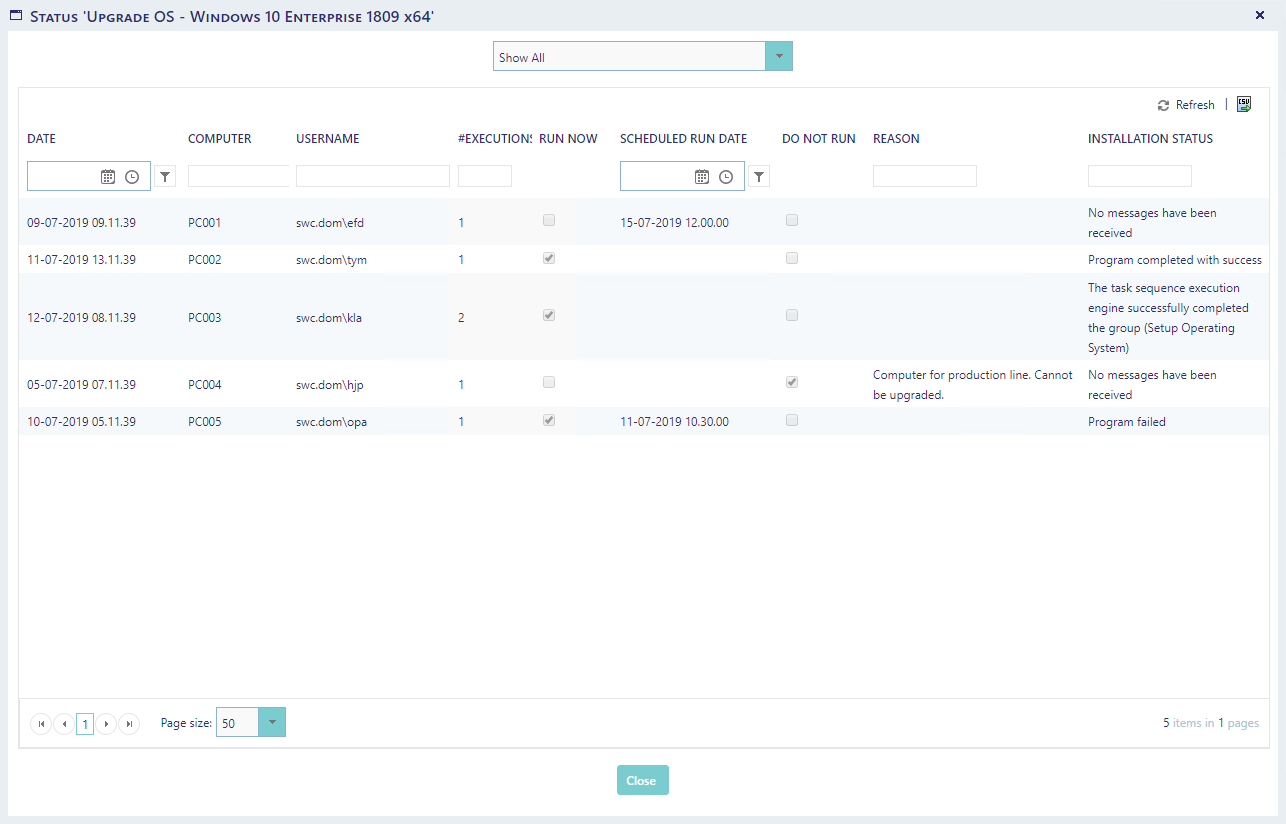This screenshot has height=824, width=1286.
Task: Click the filter funnel next to Date
Action: pos(165,177)
